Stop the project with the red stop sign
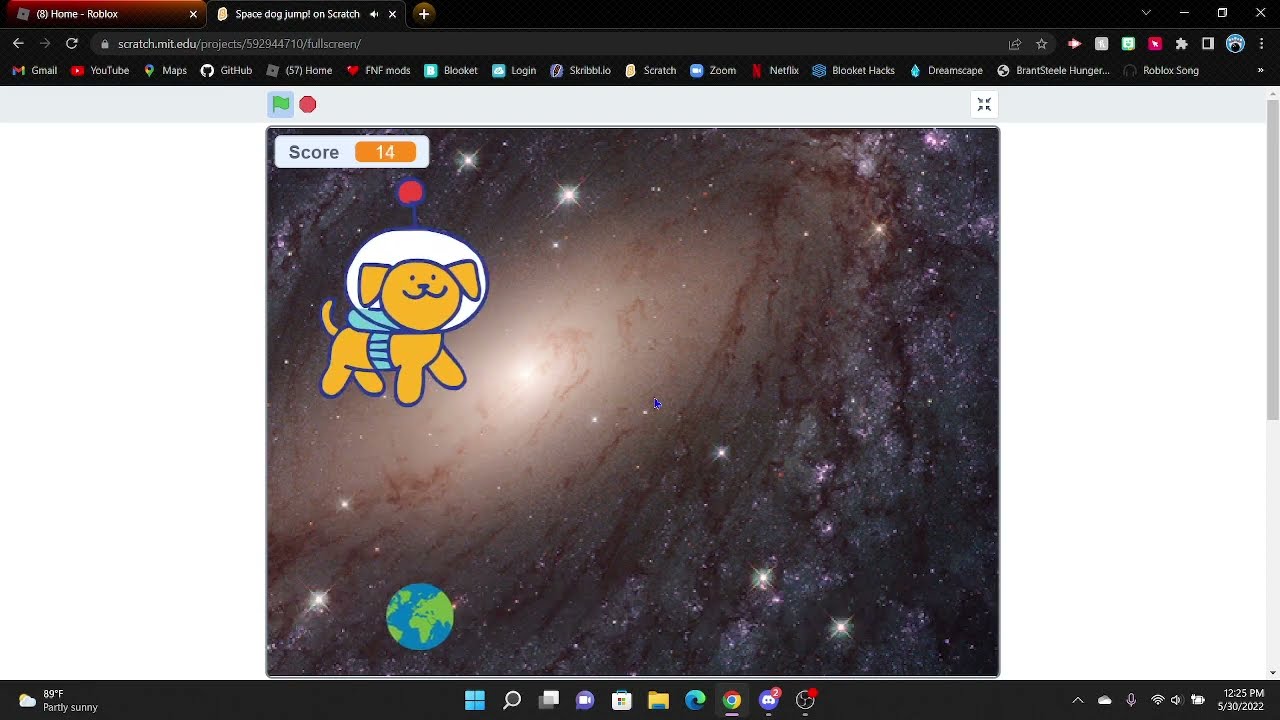 [308, 104]
